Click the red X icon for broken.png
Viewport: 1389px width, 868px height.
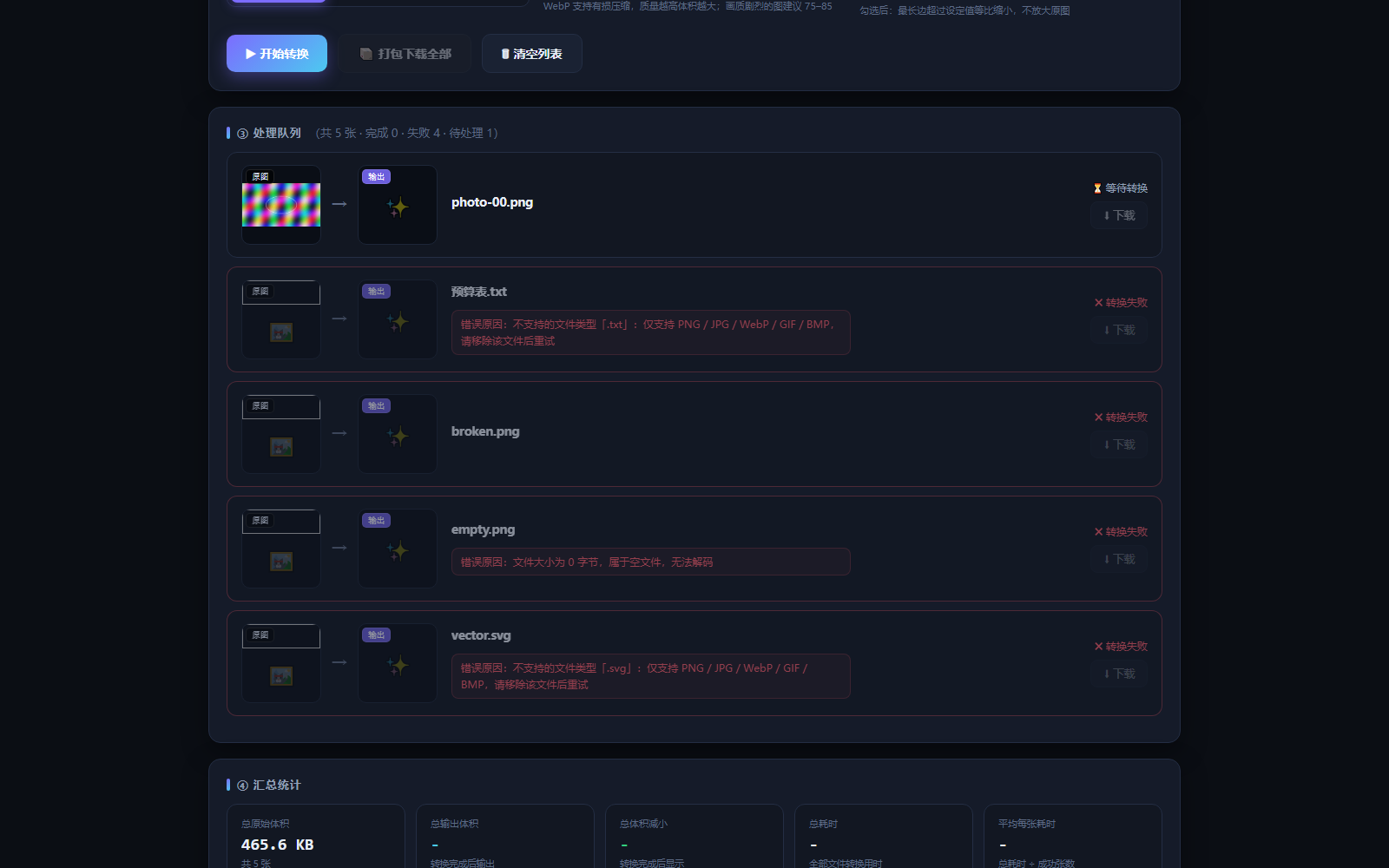(x=1098, y=418)
